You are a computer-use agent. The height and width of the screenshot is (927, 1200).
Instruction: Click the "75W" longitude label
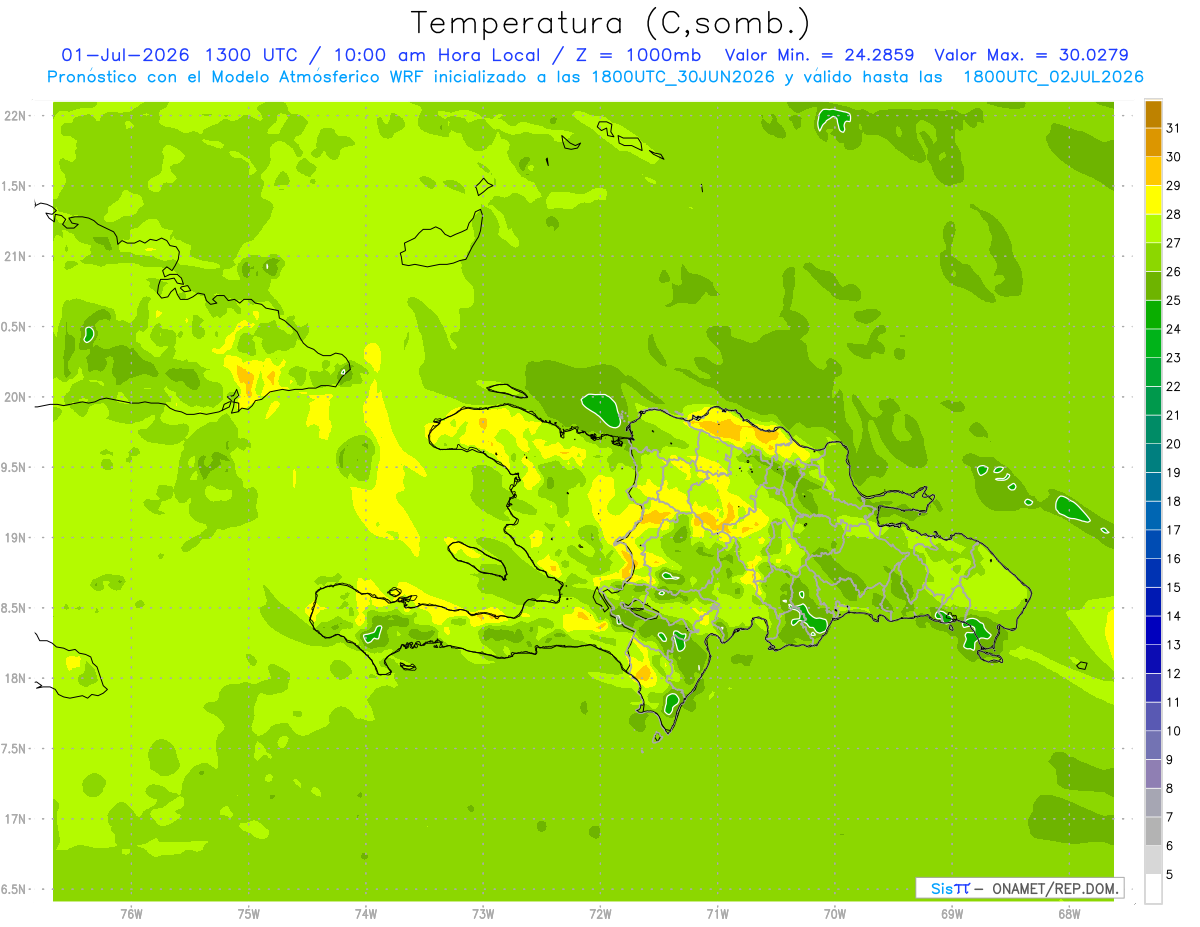coord(249,914)
